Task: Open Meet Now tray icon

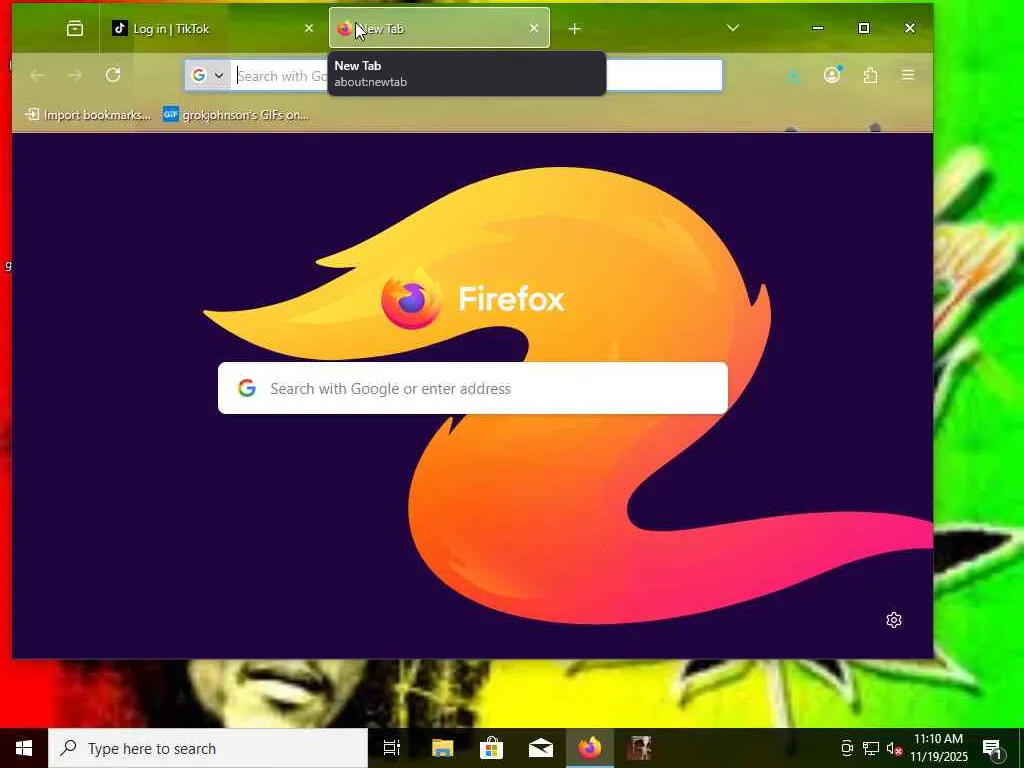Action: 846,748
